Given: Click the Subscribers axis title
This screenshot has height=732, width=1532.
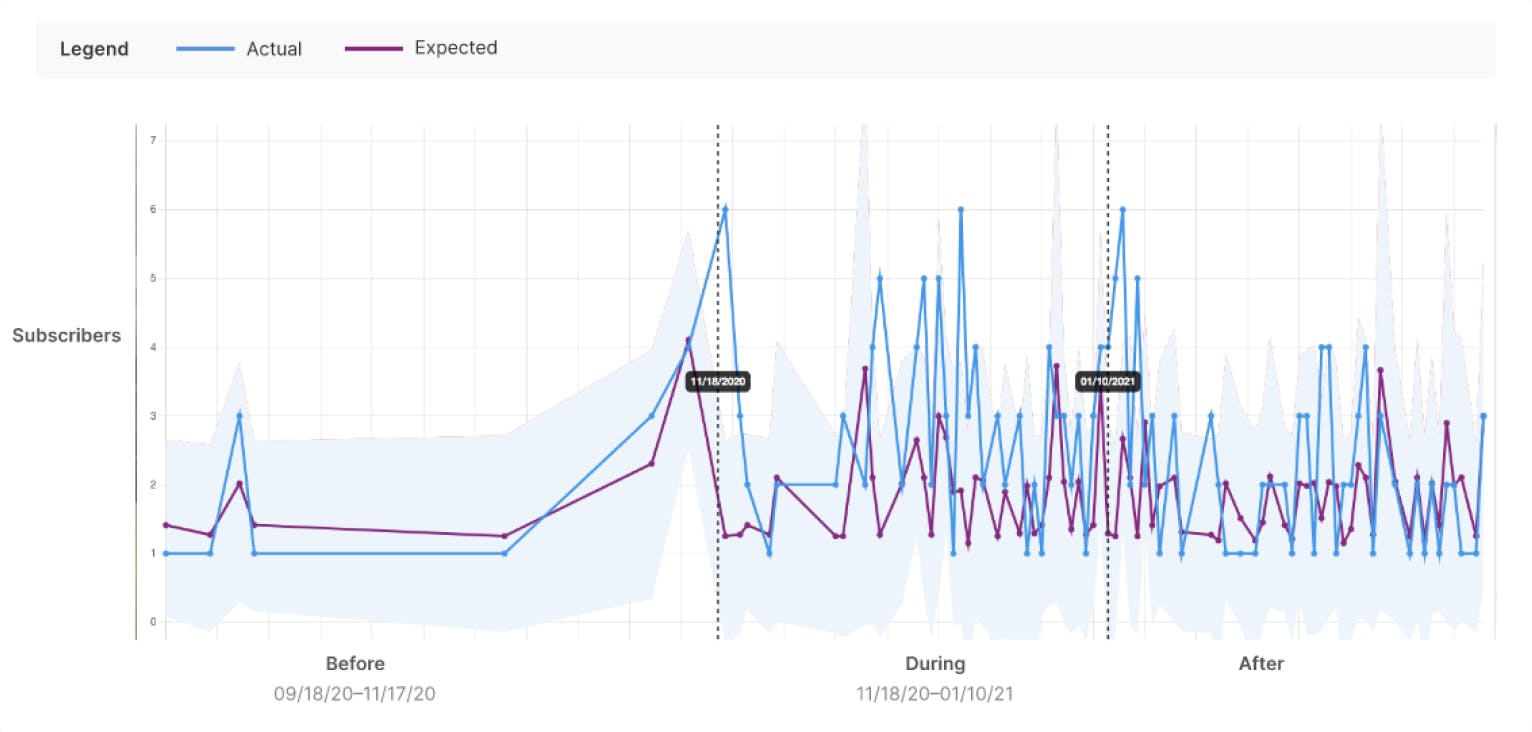Looking at the screenshot, I should (66, 335).
